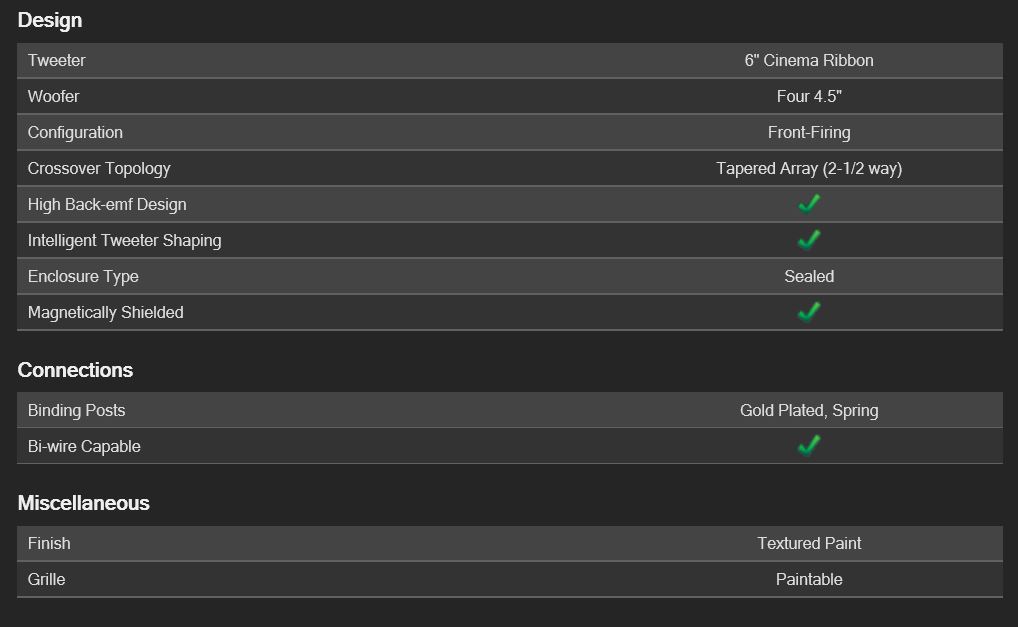Screen dimensions: 1018x627
Task: Select the Connections section heading
Action: click(75, 370)
